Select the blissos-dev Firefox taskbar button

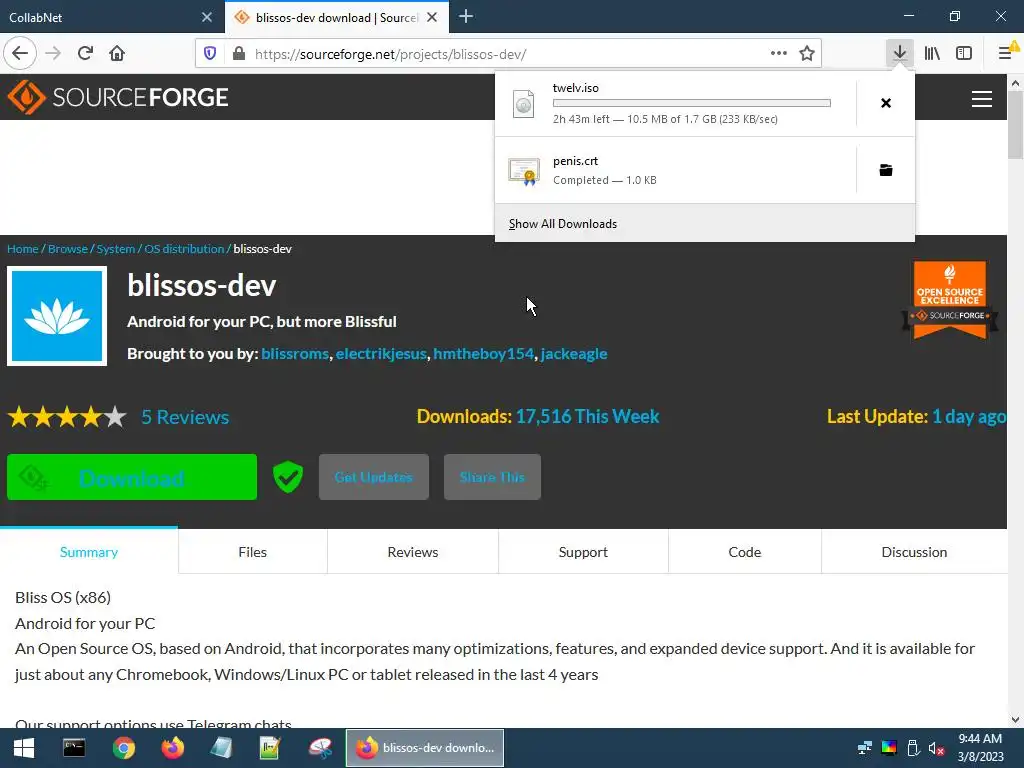click(x=425, y=748)
